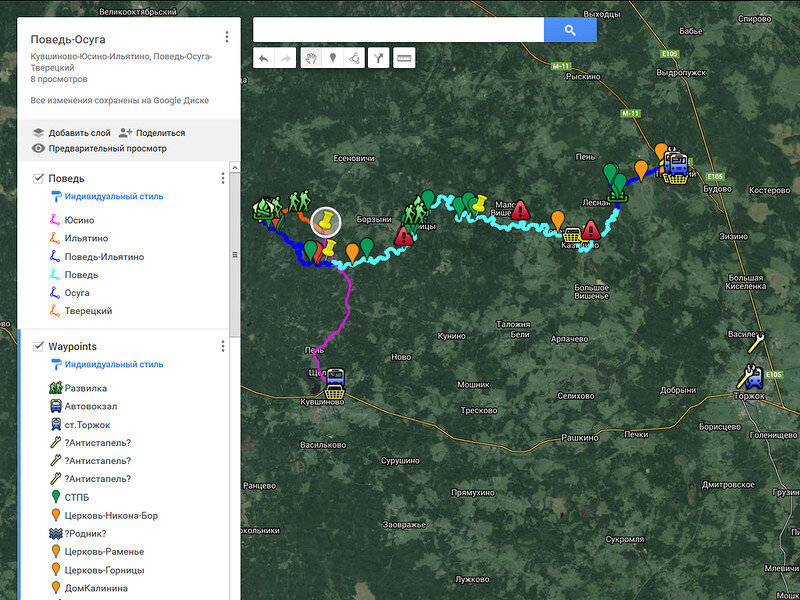This screenshot has height=600, width=800.
Task: Click the layers icon beside Добавить слой
Action: click(x=38, y=133)
